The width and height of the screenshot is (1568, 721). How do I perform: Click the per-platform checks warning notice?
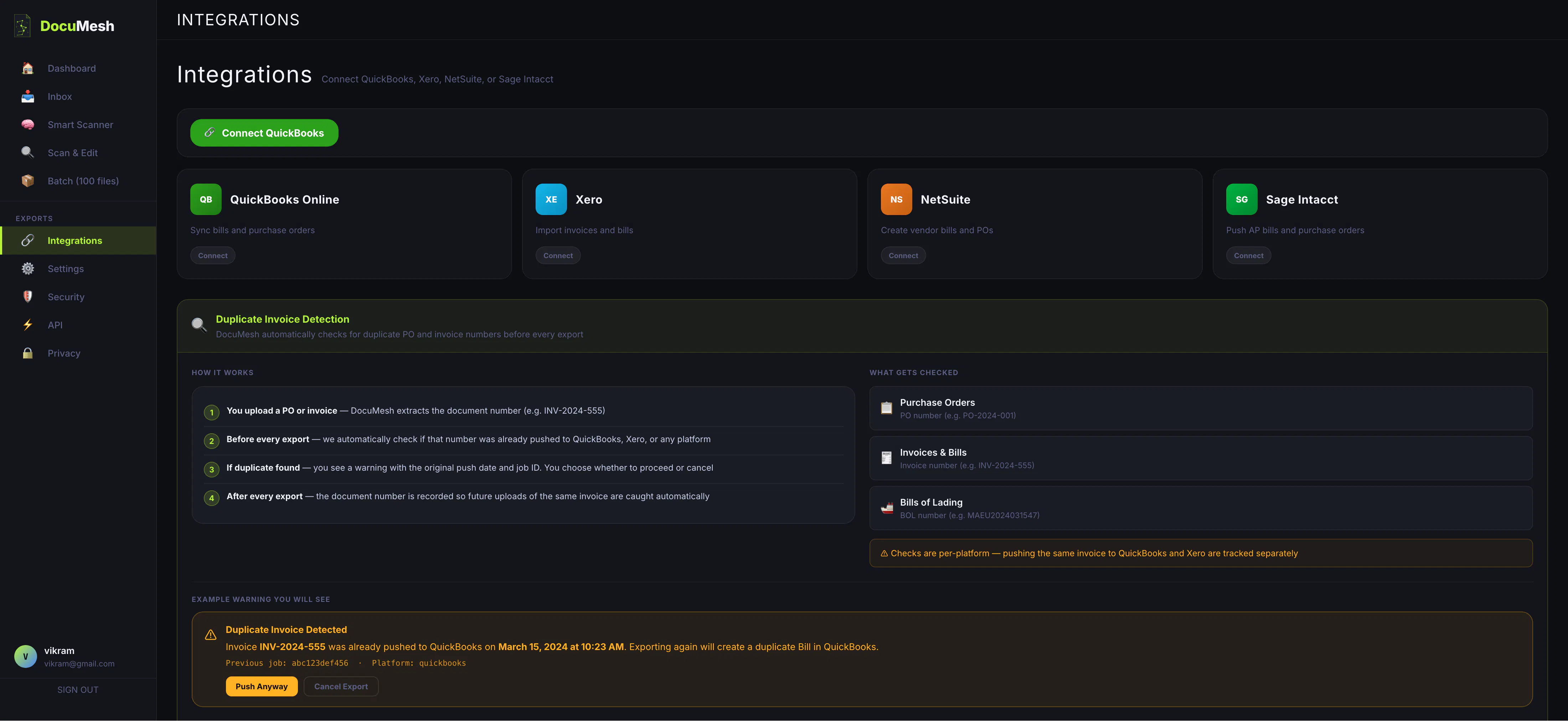pyautogui.click(x=1200, y=553)
